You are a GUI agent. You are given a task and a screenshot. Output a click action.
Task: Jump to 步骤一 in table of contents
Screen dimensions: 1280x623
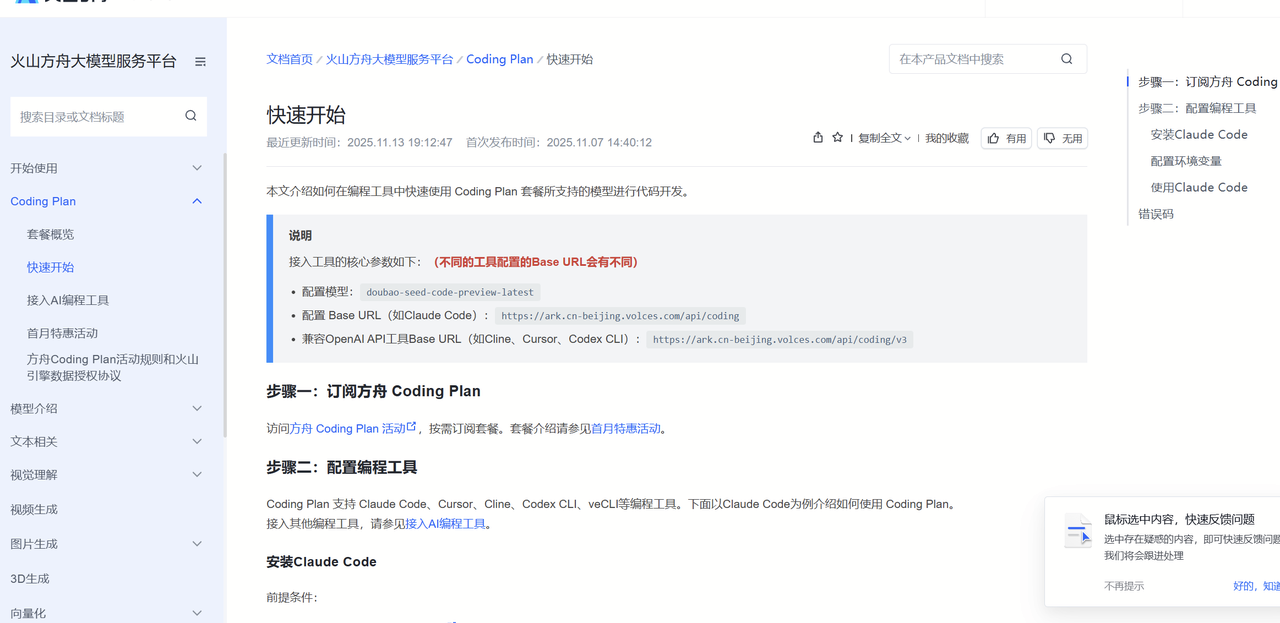click(1208, 82)
